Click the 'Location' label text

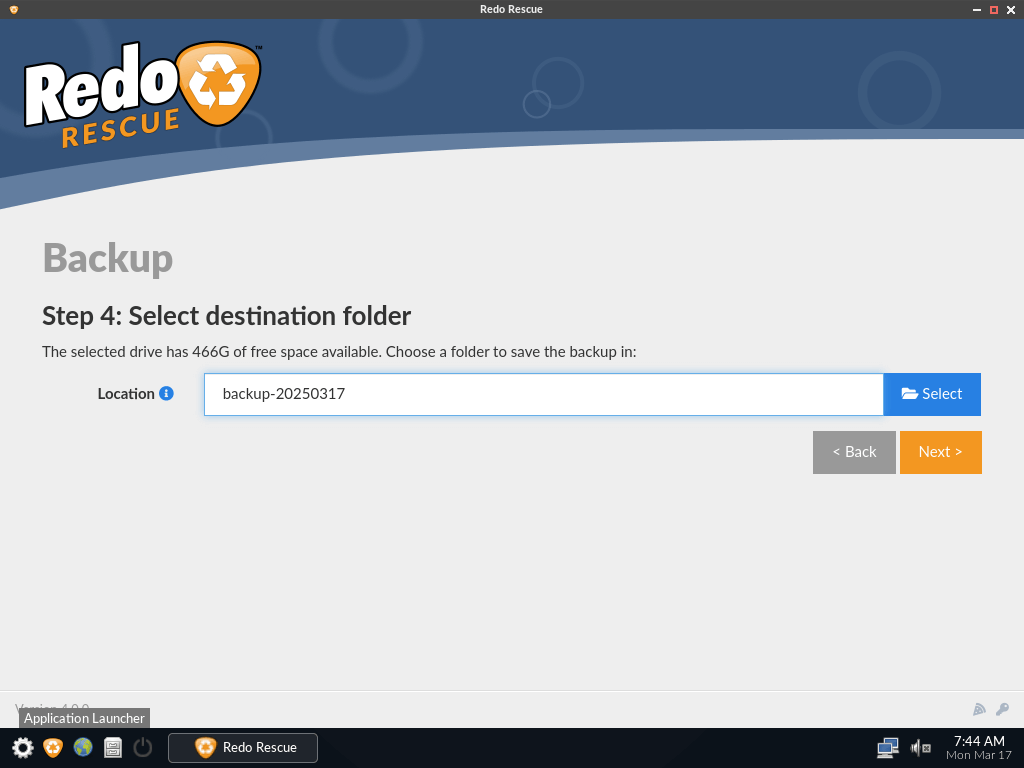[126, 394]
